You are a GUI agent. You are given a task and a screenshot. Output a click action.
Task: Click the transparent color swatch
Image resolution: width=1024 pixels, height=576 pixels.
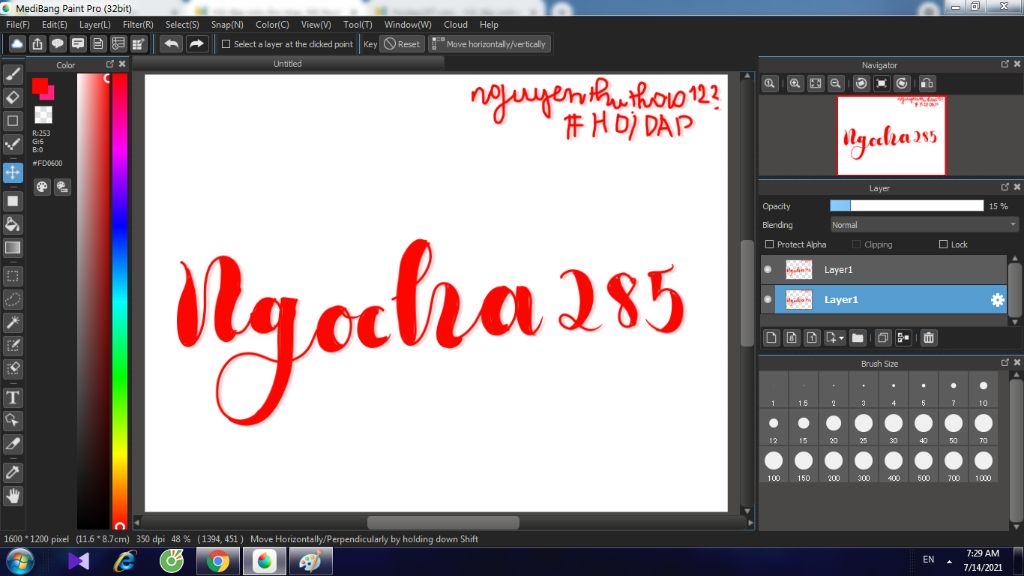(x=43, y=115)
